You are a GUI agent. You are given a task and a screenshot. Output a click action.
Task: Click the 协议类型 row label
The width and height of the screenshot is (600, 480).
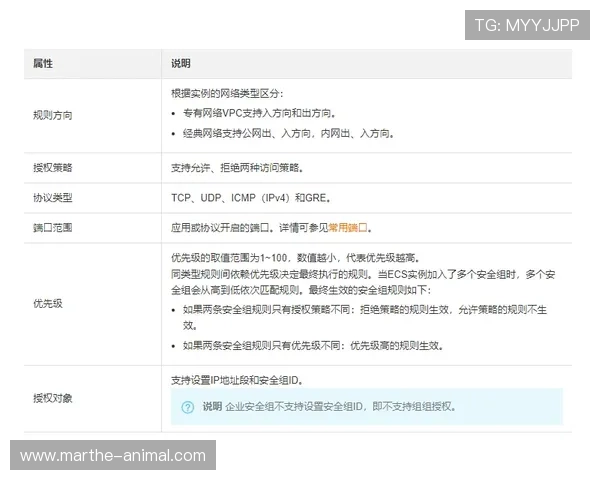coord(53,198)
